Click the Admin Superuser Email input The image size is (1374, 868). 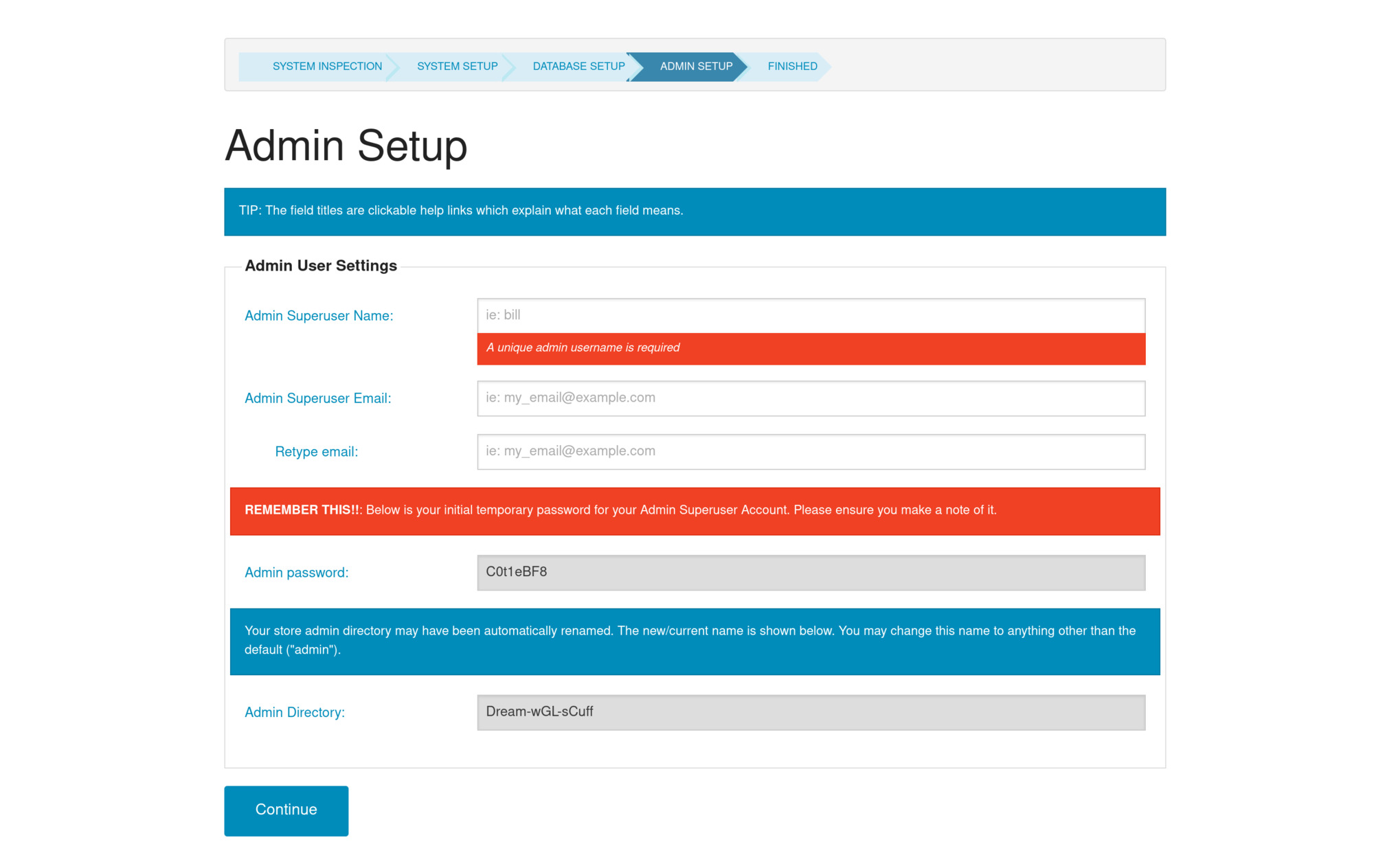(x=811, y=398)
